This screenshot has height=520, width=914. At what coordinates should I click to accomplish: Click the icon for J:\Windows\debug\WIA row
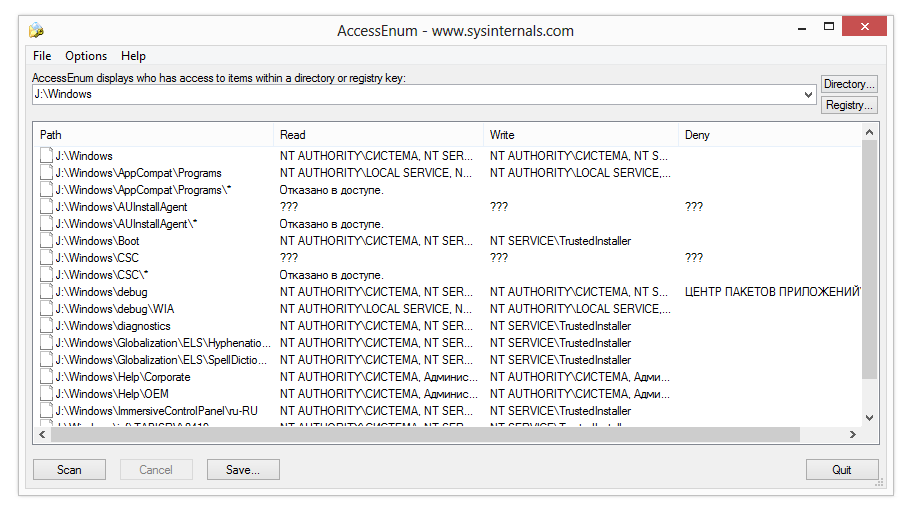46,309
